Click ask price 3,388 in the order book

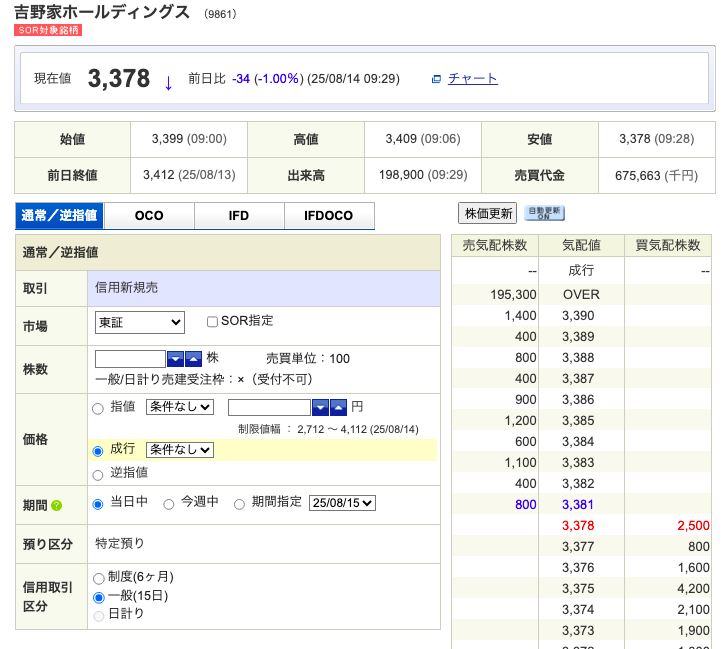click(578, 358)
